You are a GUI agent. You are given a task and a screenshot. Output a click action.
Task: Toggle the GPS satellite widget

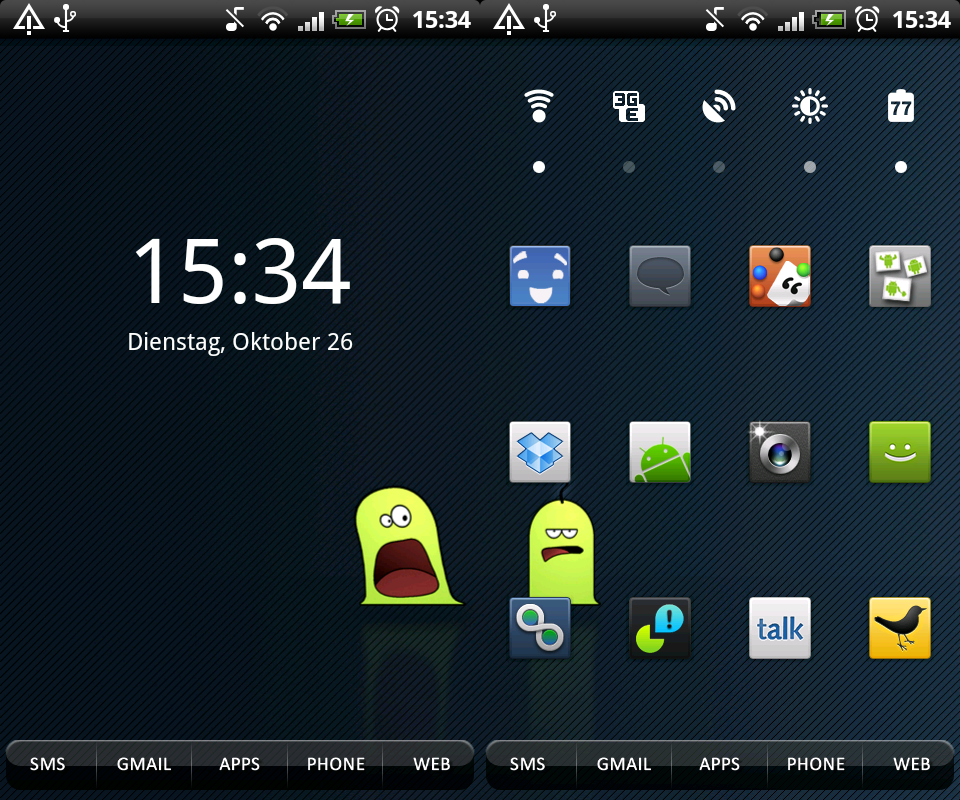click(719, 107)
